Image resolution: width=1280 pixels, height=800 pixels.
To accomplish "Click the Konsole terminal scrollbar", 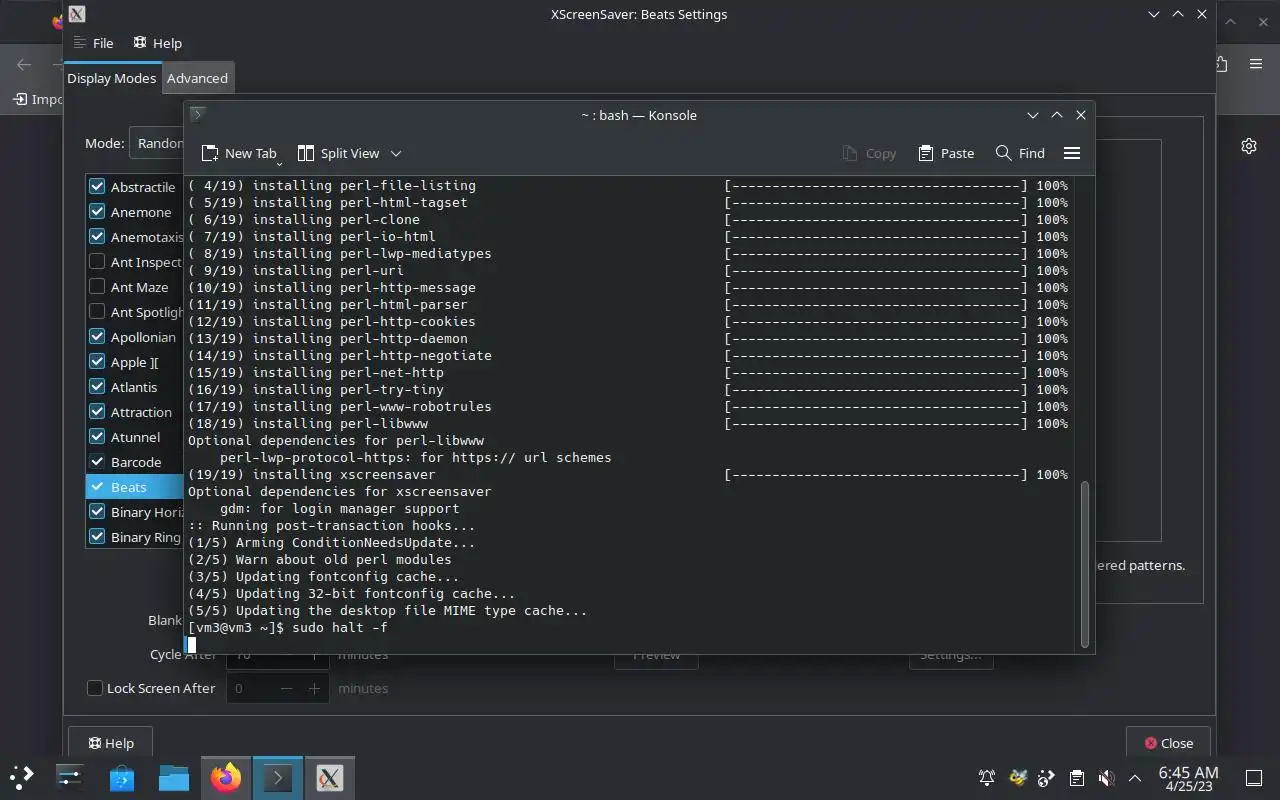I will click(x=1084, y=565).
